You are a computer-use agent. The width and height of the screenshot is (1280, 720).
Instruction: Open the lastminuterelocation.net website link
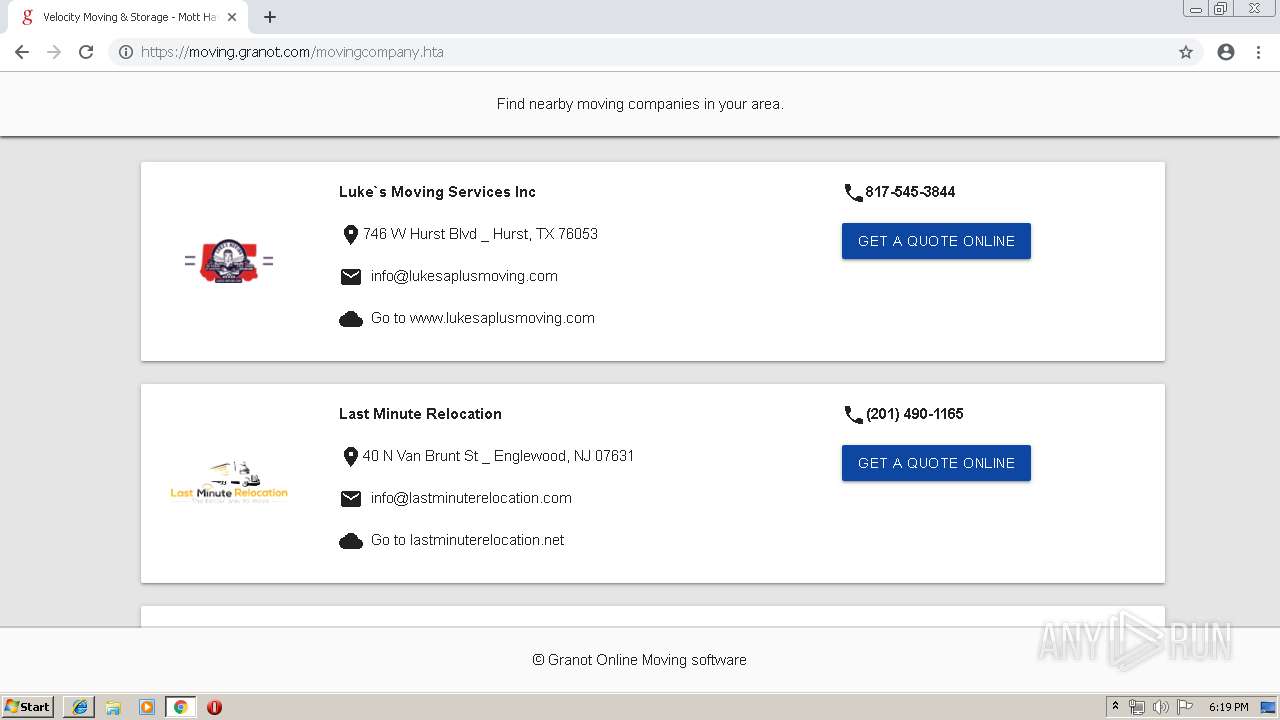click(x=468, y=540)
